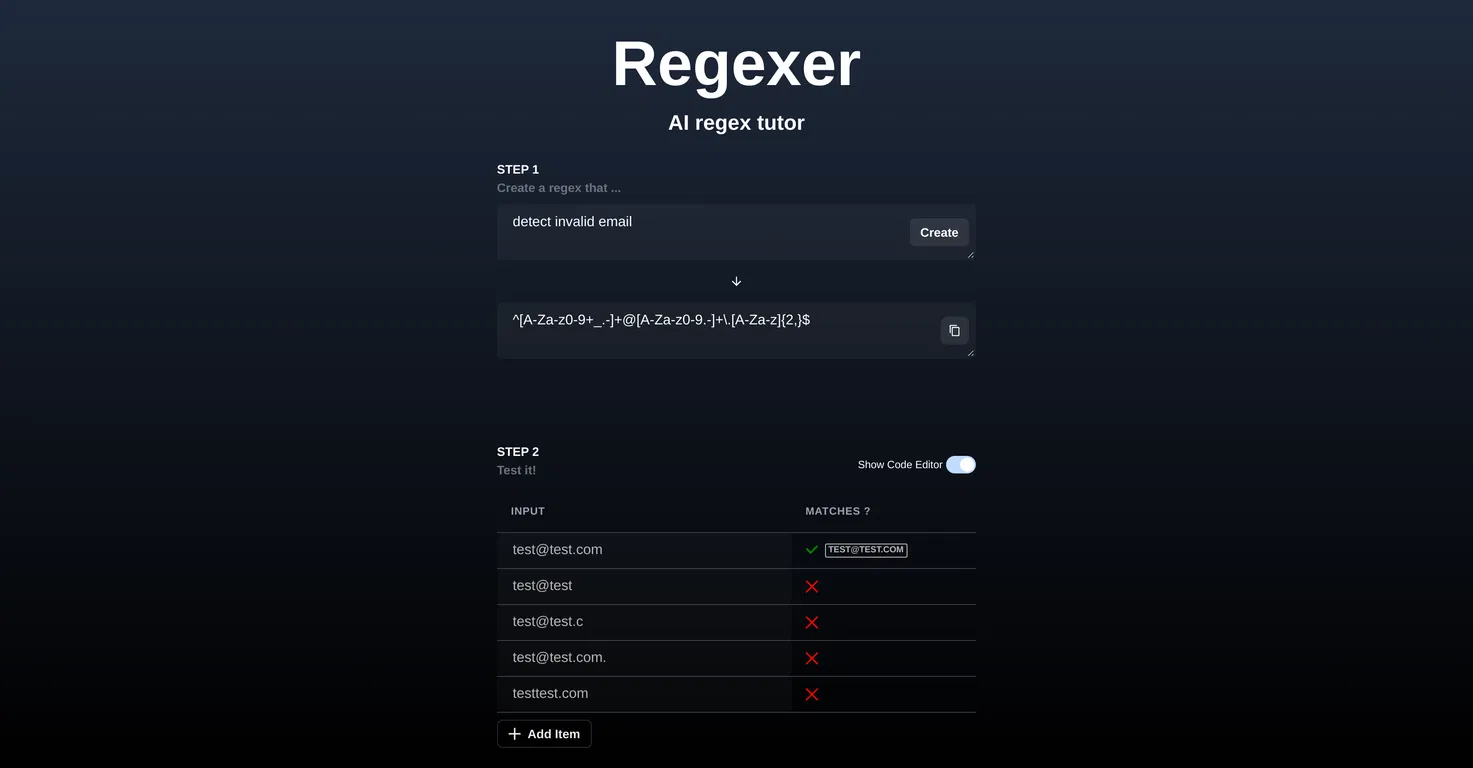Copy the generated regex with clipboard icon
This screenshot has height=768, width=1473.
point(954,330)
